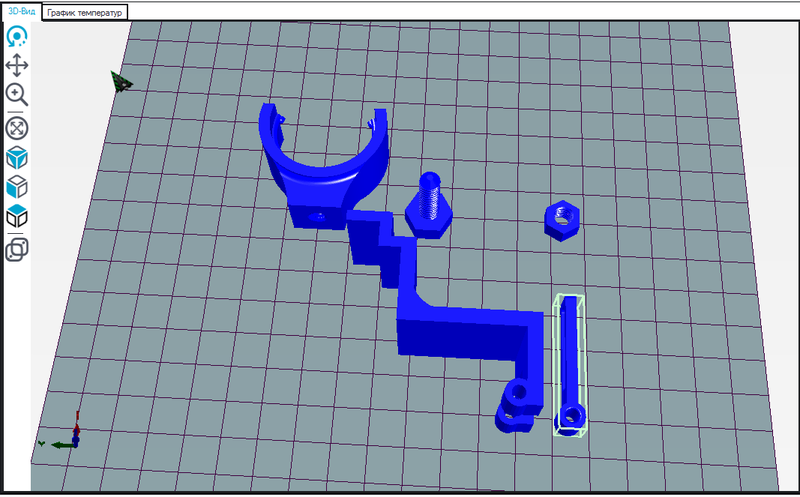
Task: Activate the Zoom magnifier tool
Action: tap(17, 95)
